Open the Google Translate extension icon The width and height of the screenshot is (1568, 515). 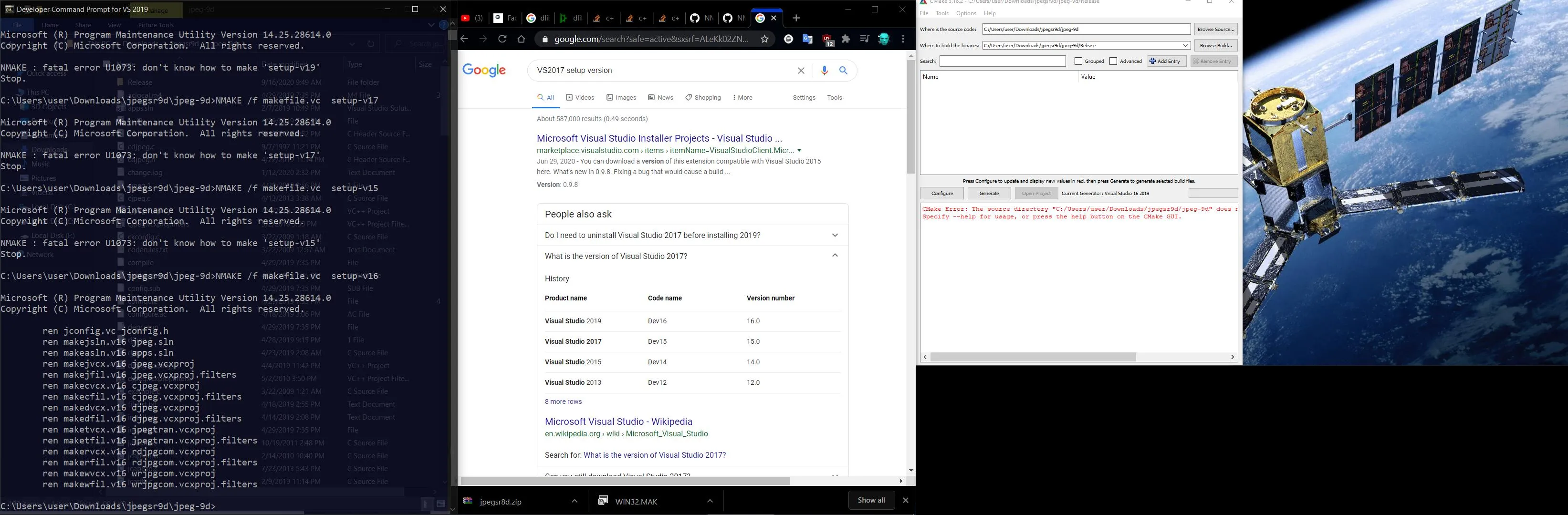tap(807, 39)
